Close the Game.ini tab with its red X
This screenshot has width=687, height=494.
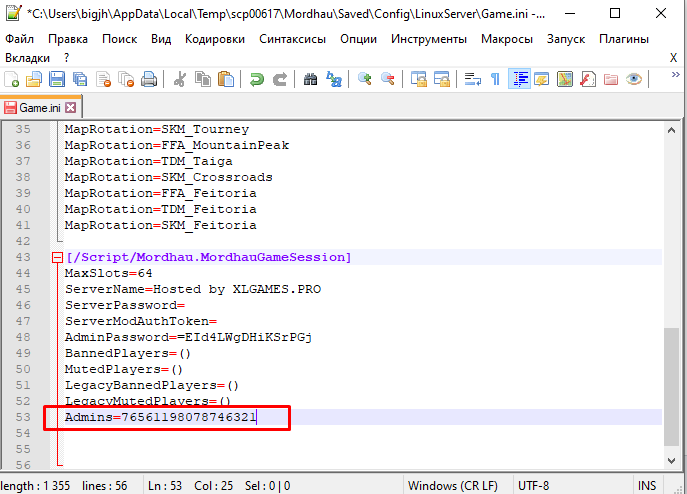tap(71, 107)
